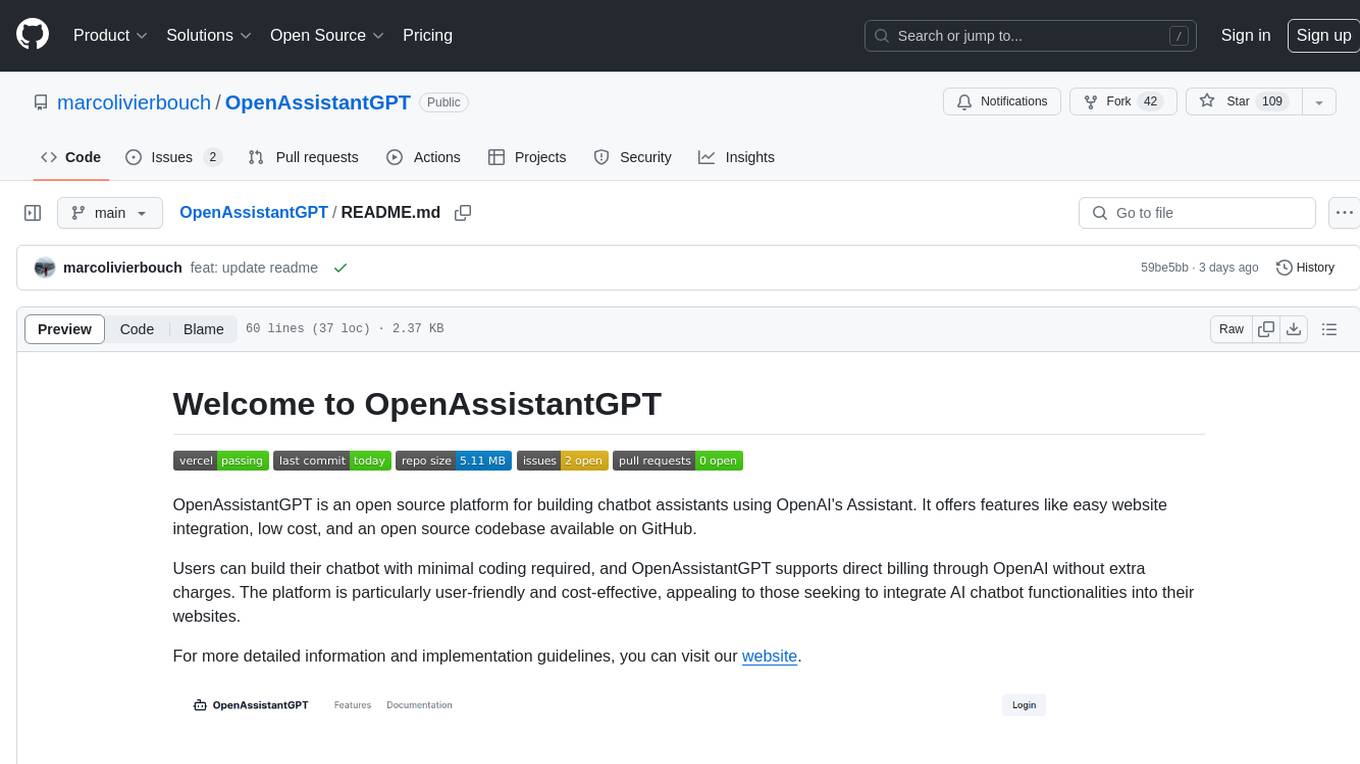Click the last commit today badge
The image size is (1360, 764).
click(x=332, y=461)
